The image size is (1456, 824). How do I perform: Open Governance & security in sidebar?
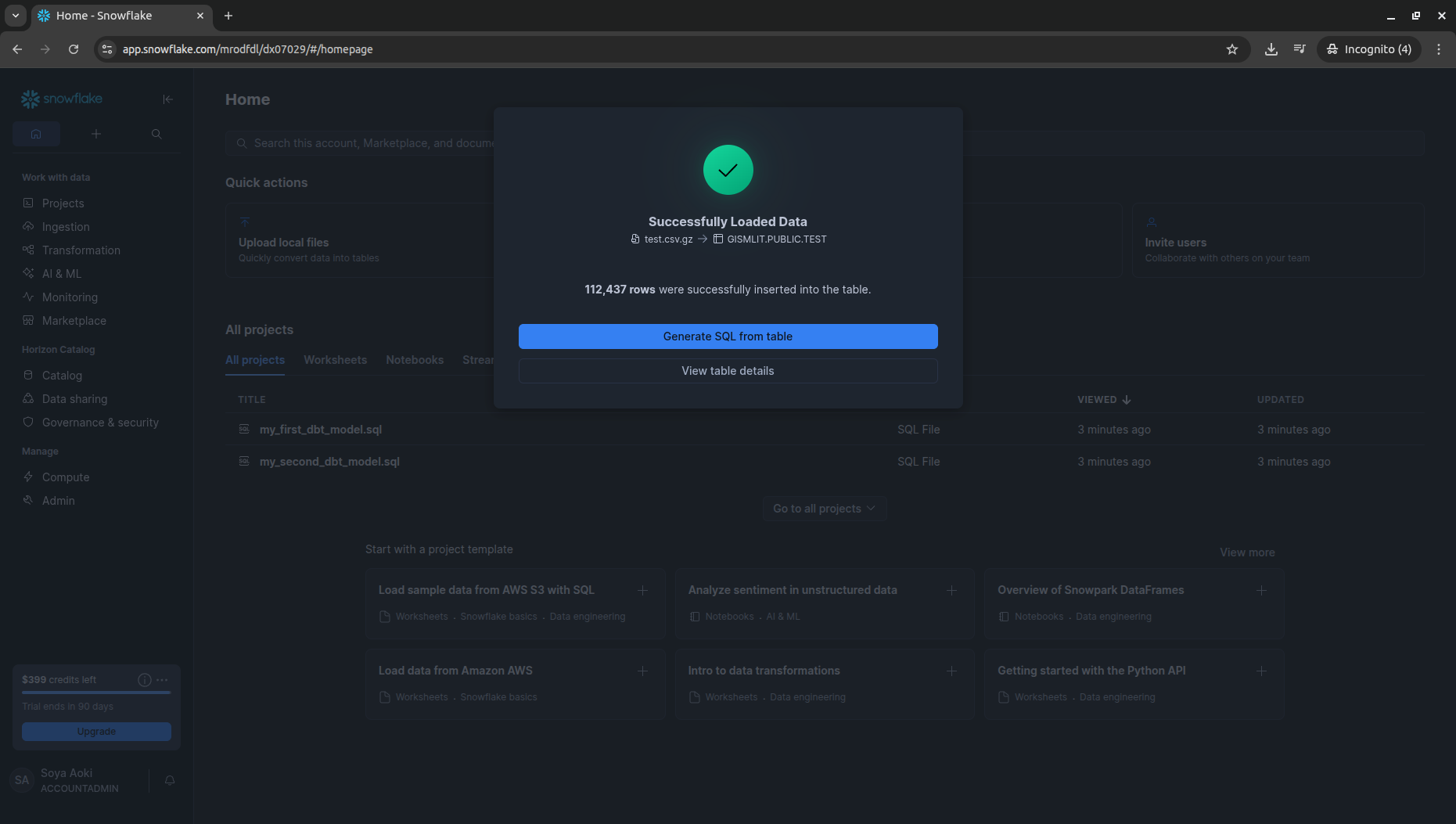[100, 423]
